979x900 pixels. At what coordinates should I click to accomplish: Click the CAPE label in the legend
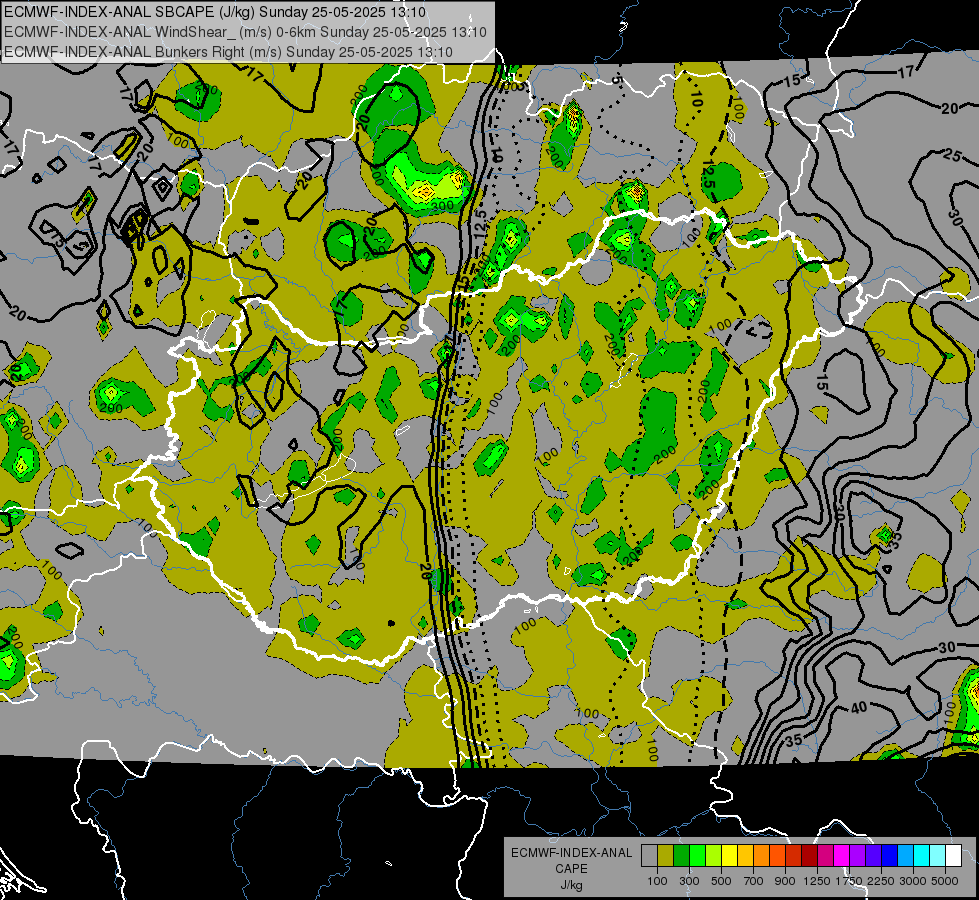coord(571,869)
